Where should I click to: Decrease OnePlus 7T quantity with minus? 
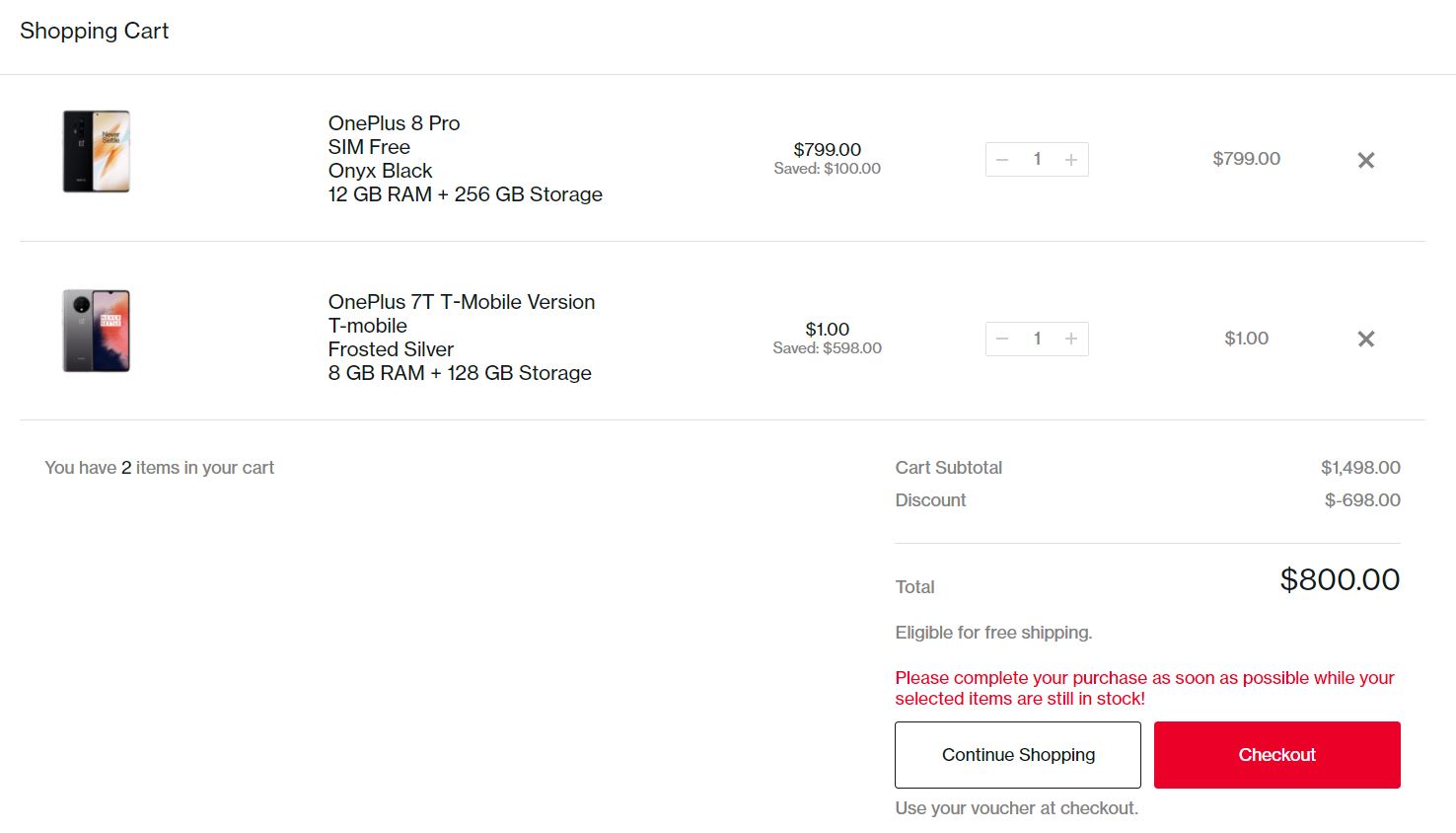(1002, 340)
